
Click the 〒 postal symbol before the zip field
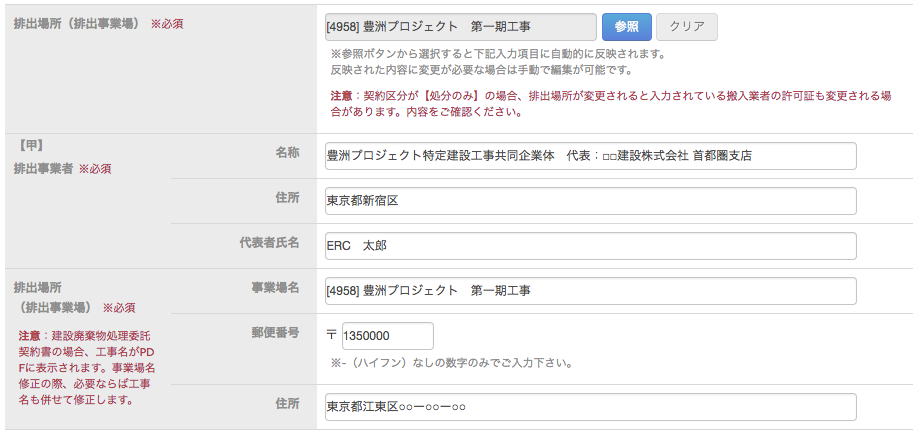(333, 337)
